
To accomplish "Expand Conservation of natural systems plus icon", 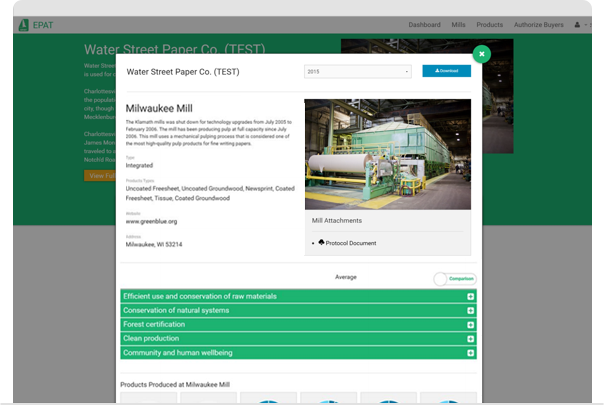I will (470, 311).
